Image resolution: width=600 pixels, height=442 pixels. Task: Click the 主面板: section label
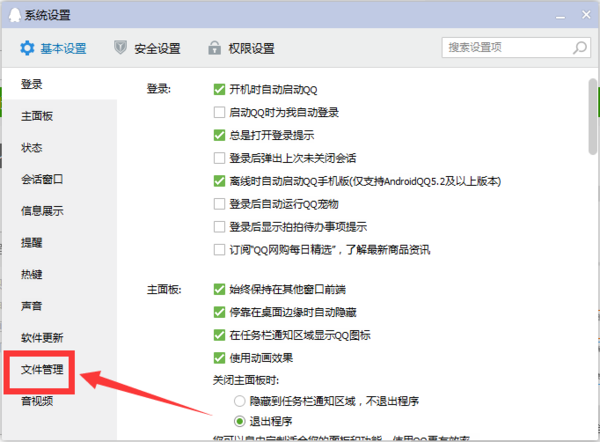[x=164, y=289]
